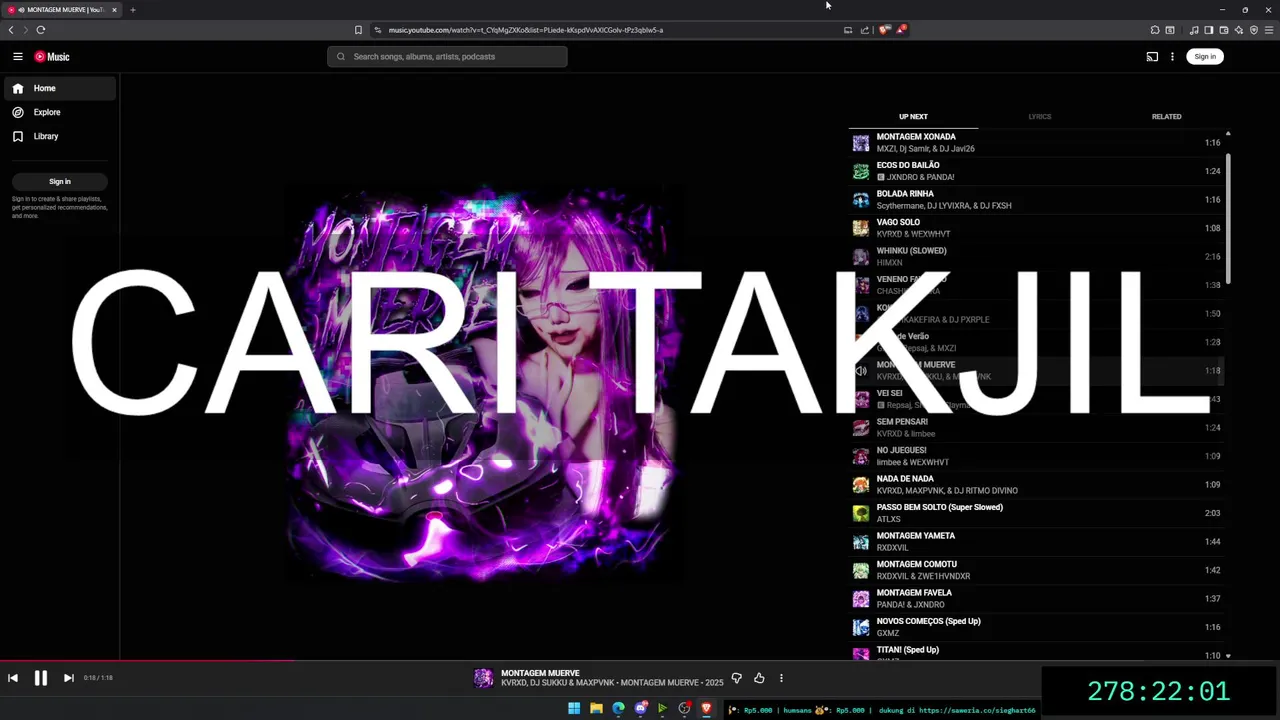Screen dimensions: 1280x720
Task: Select the Library menu label
Action: [x=46, y=136]
